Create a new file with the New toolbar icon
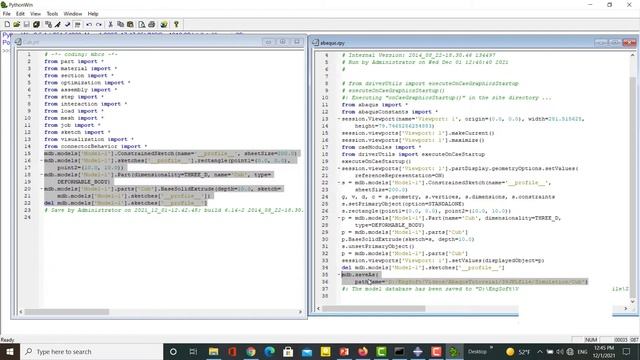This screenshot has width=640, height=360. click(x=7, y=24)
